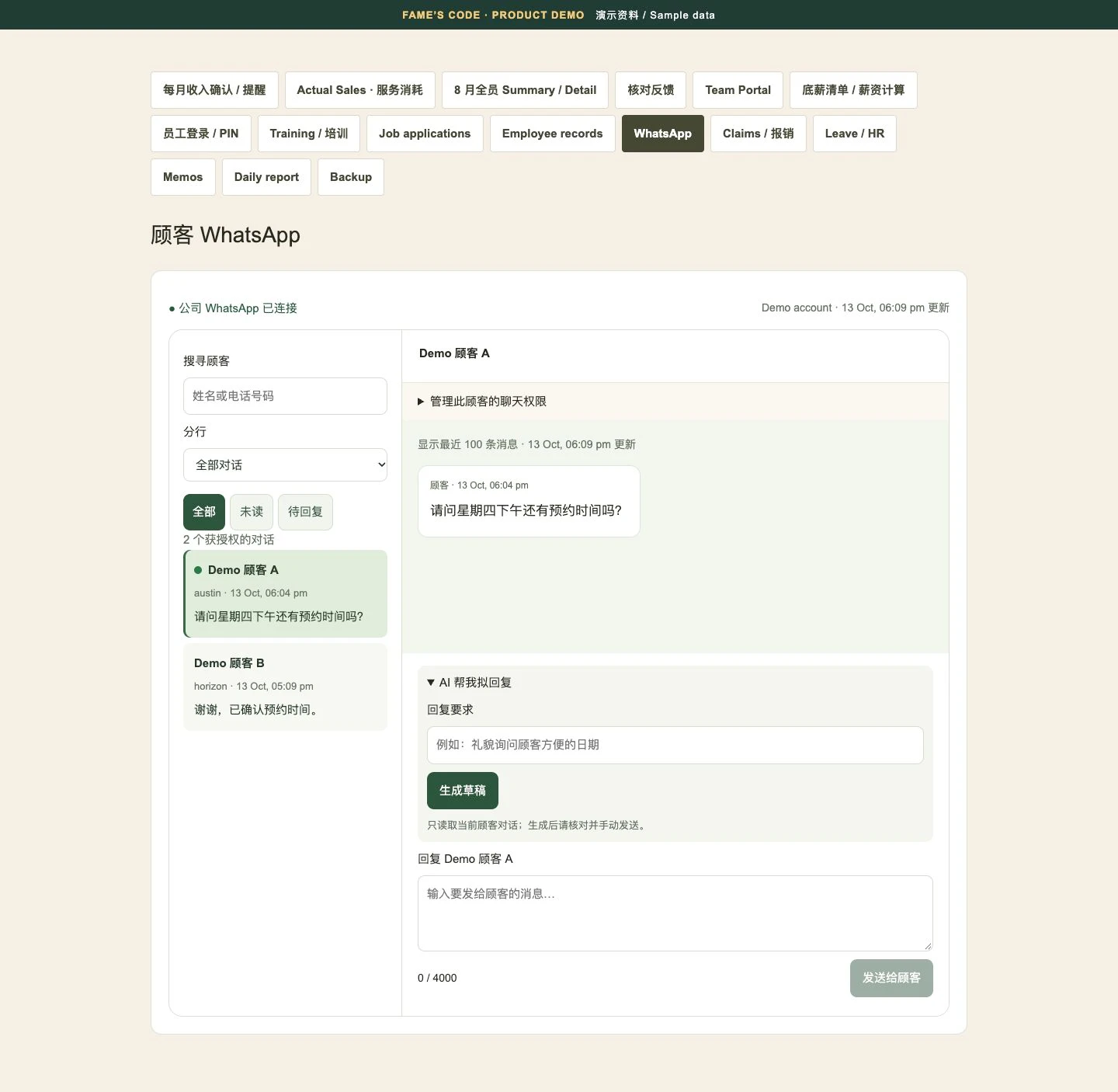Click the 回复要求 input field
This screenshot has width=1118, height=1092.
[x=675, y=745]
